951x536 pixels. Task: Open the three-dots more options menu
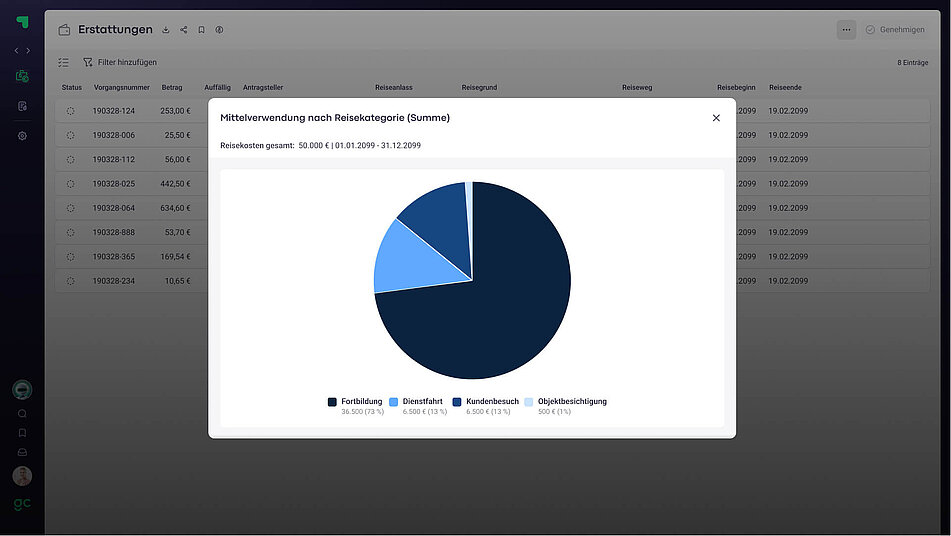(846, 30)
